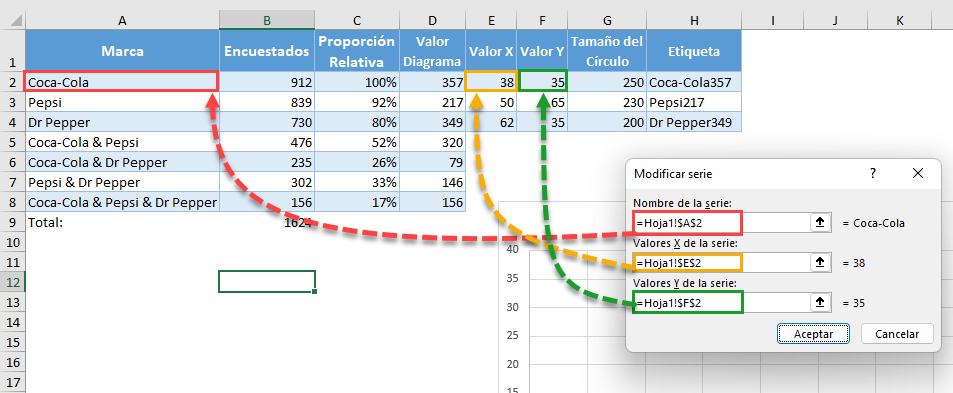Select the Pepsi & Dr Pepper cell
This screenshot has height=393, width=953.
tap(122, 182)
